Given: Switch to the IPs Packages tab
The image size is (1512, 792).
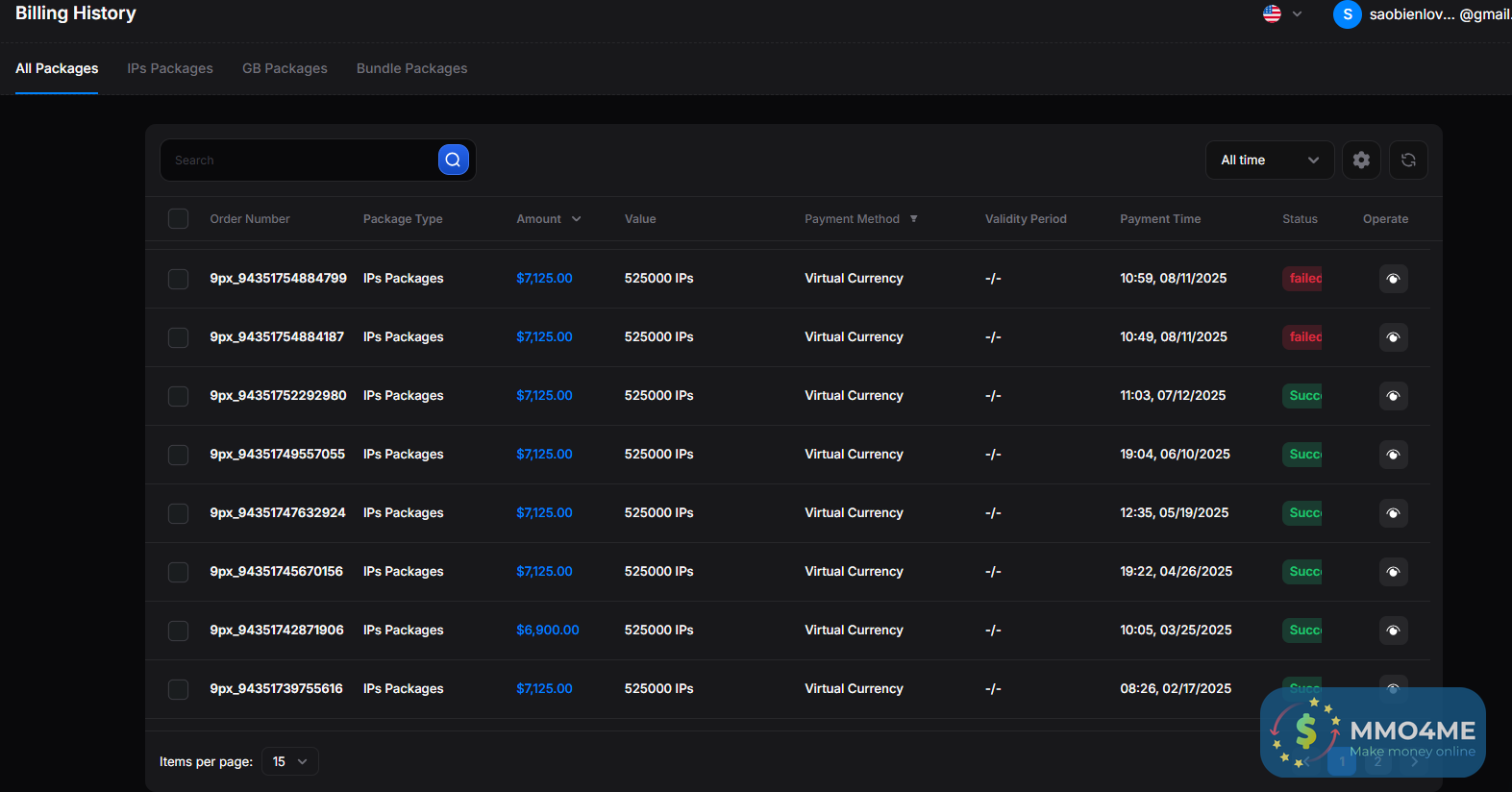Looking at the screenshot, I should 170,68.
